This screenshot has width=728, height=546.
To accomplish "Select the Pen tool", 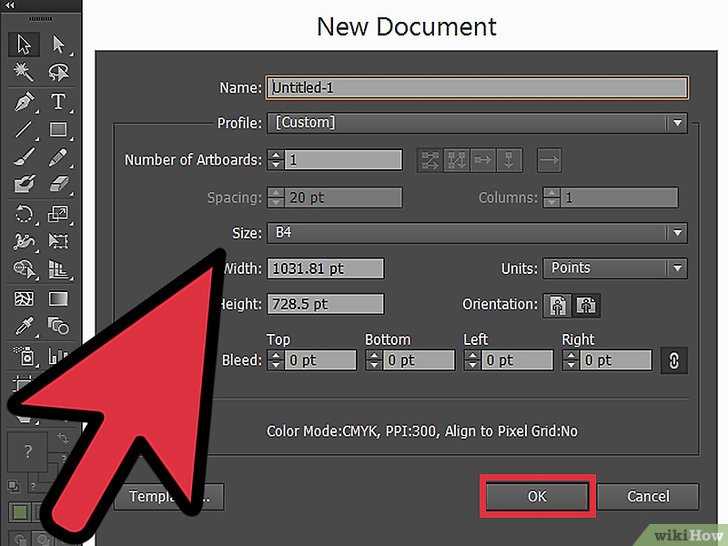I will (24, 101).
